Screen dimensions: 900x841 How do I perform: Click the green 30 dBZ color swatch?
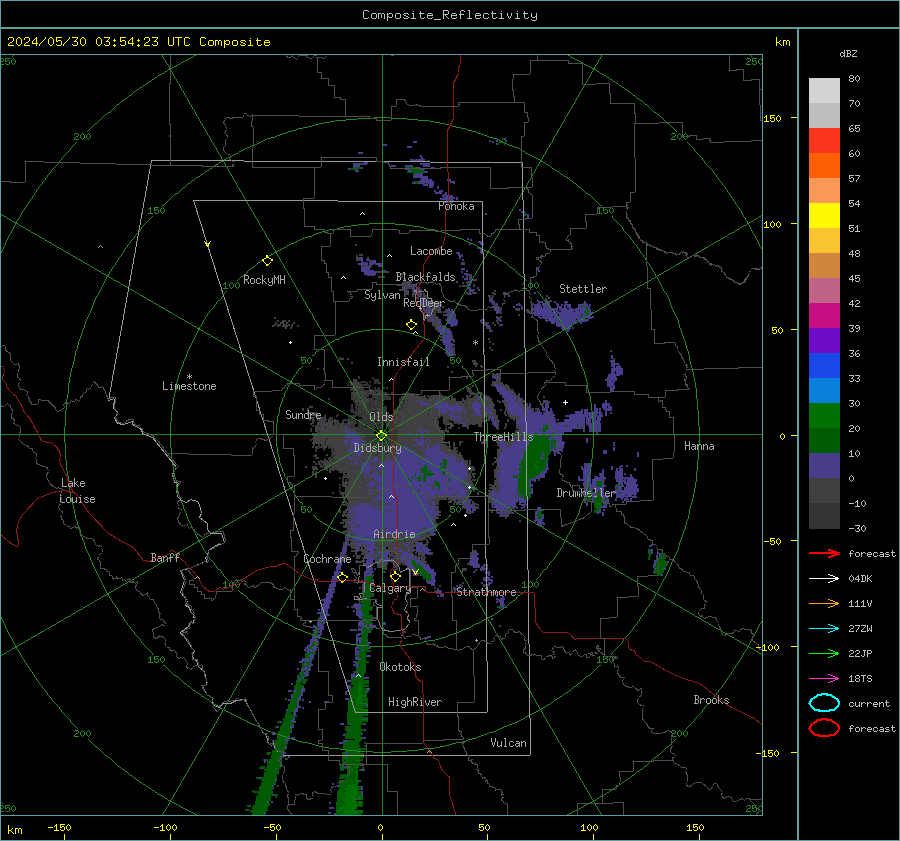coord(824,415)
